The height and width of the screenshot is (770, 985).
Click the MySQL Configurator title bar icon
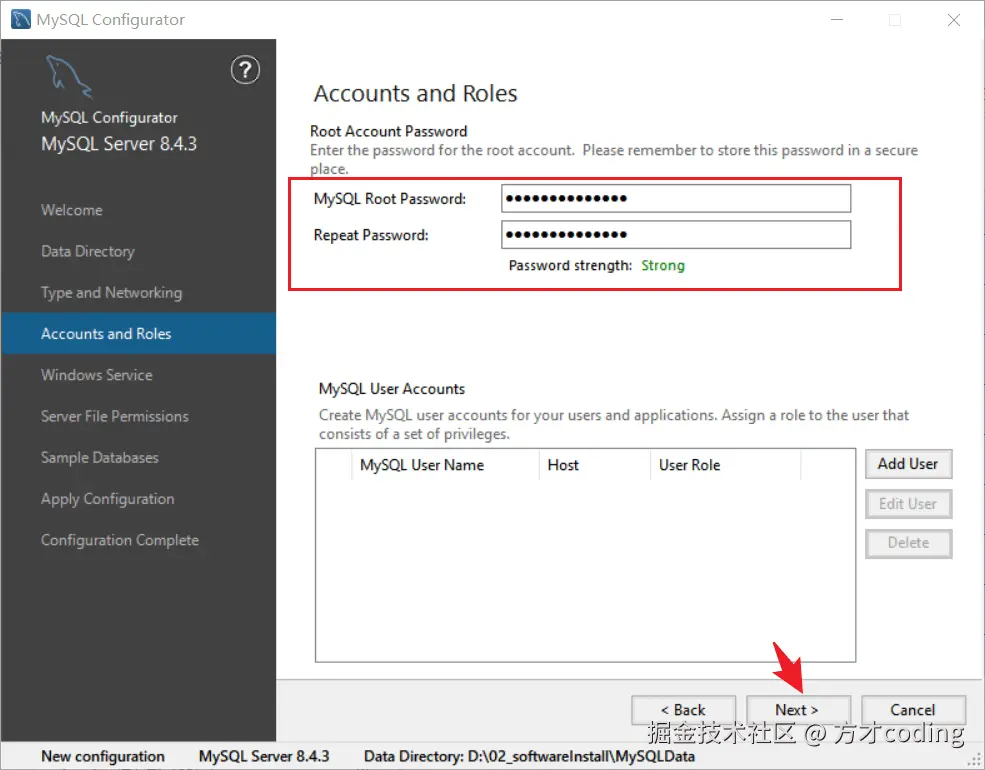click(21, 19)
